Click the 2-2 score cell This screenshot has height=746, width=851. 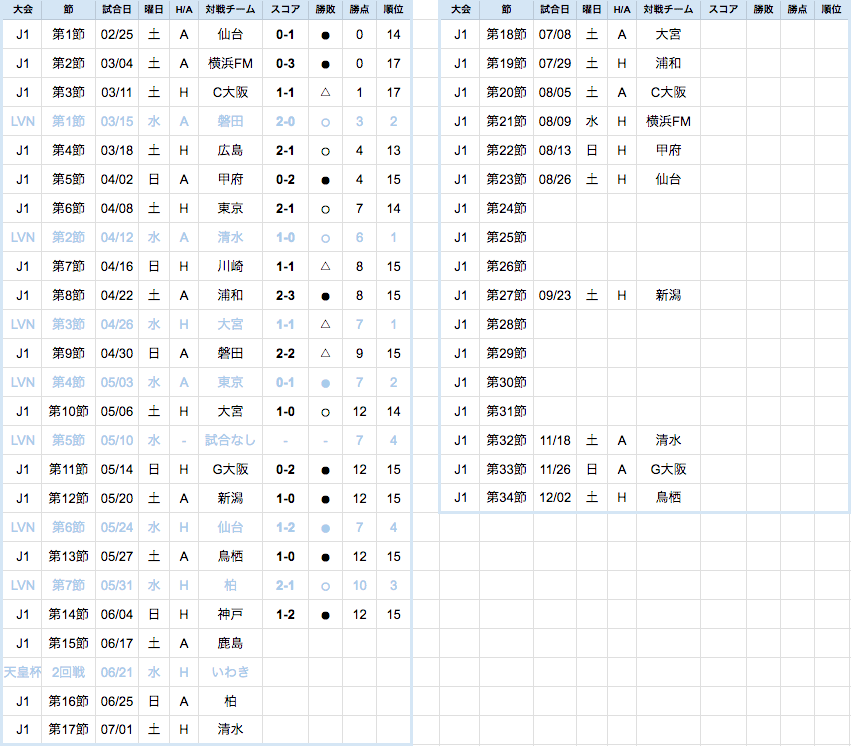click(x=285, y=354)
